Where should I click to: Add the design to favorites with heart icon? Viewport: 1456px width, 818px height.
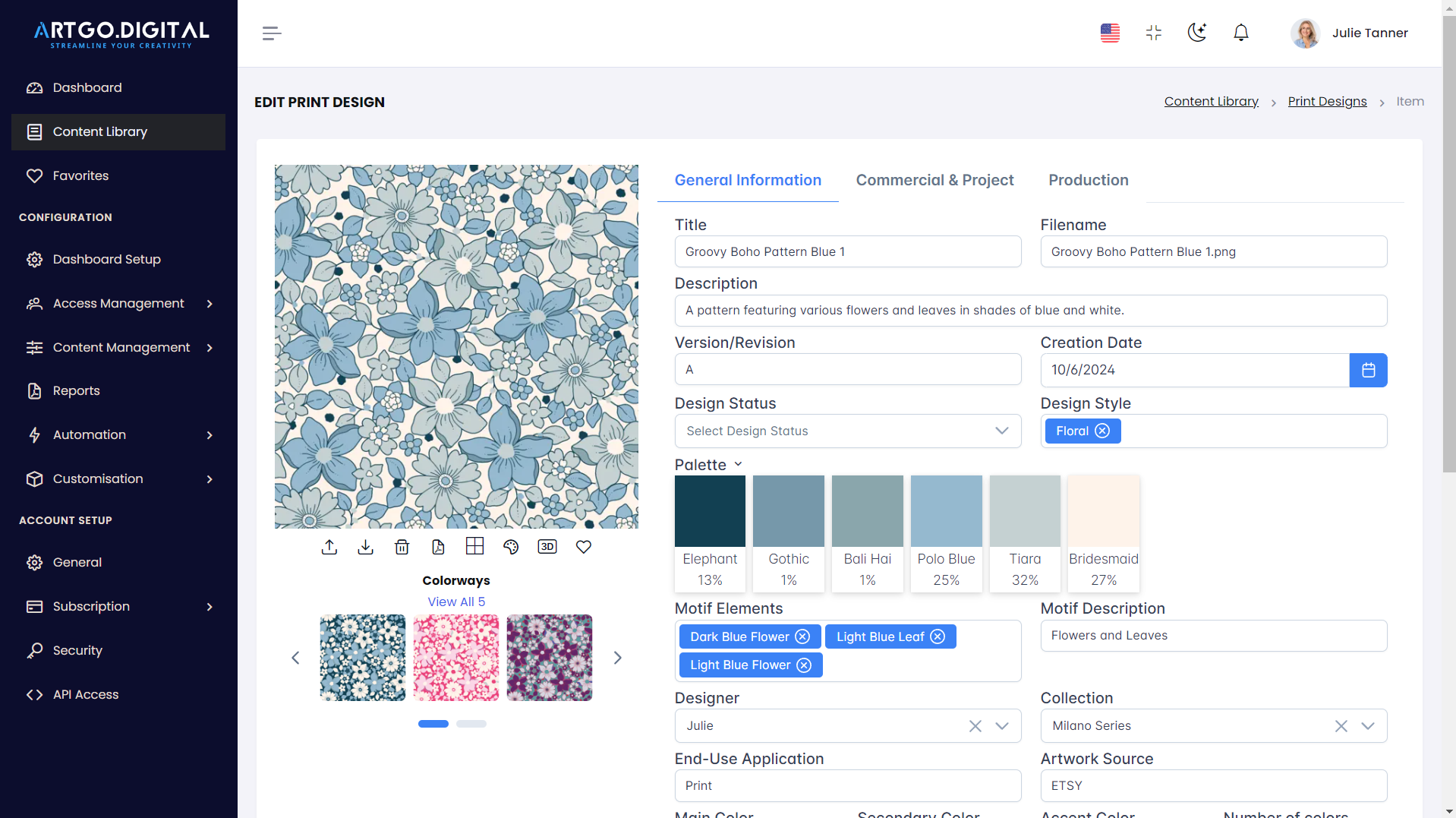coord(584,546)
